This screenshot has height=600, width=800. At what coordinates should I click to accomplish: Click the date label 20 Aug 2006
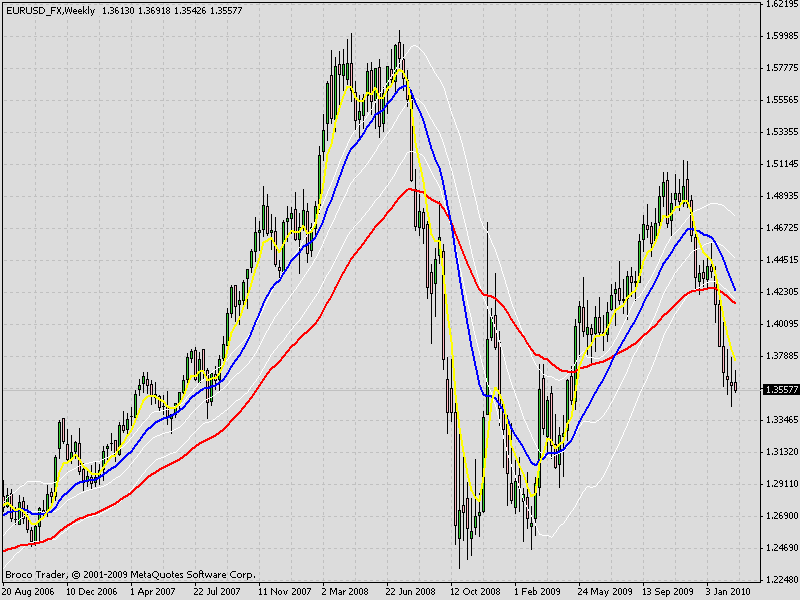(29, 592)
